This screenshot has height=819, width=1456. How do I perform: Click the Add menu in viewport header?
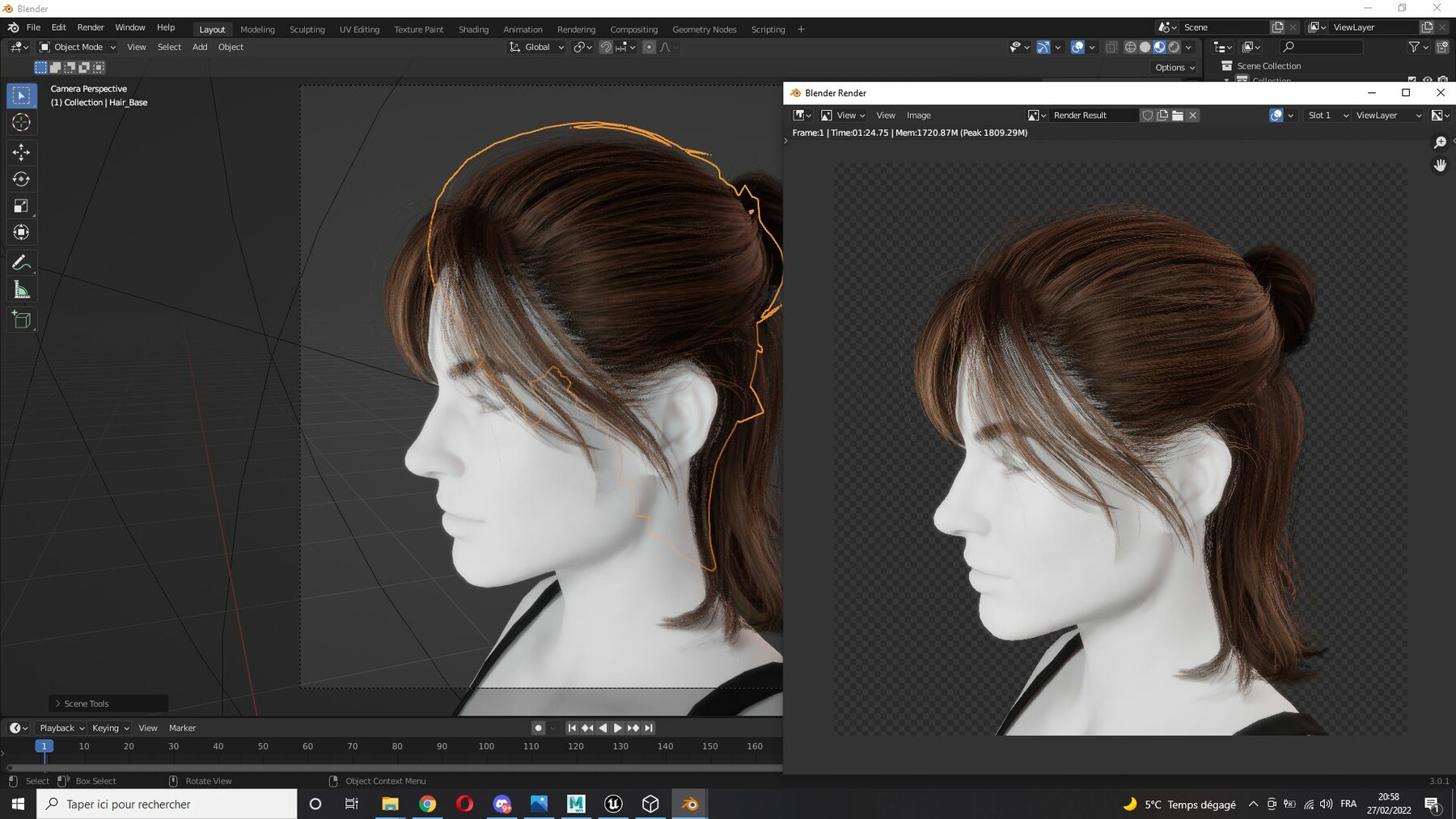[x=200, y=48]
